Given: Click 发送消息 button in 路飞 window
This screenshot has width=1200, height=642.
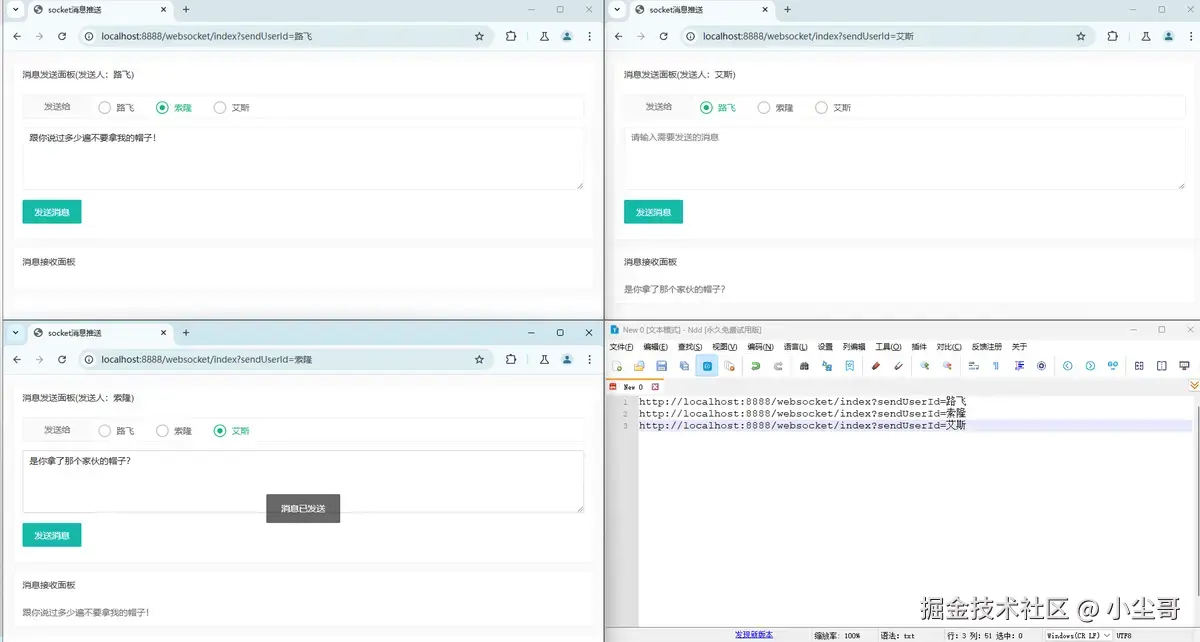Looking at the screenshot, I should click(x=52, y=212).
